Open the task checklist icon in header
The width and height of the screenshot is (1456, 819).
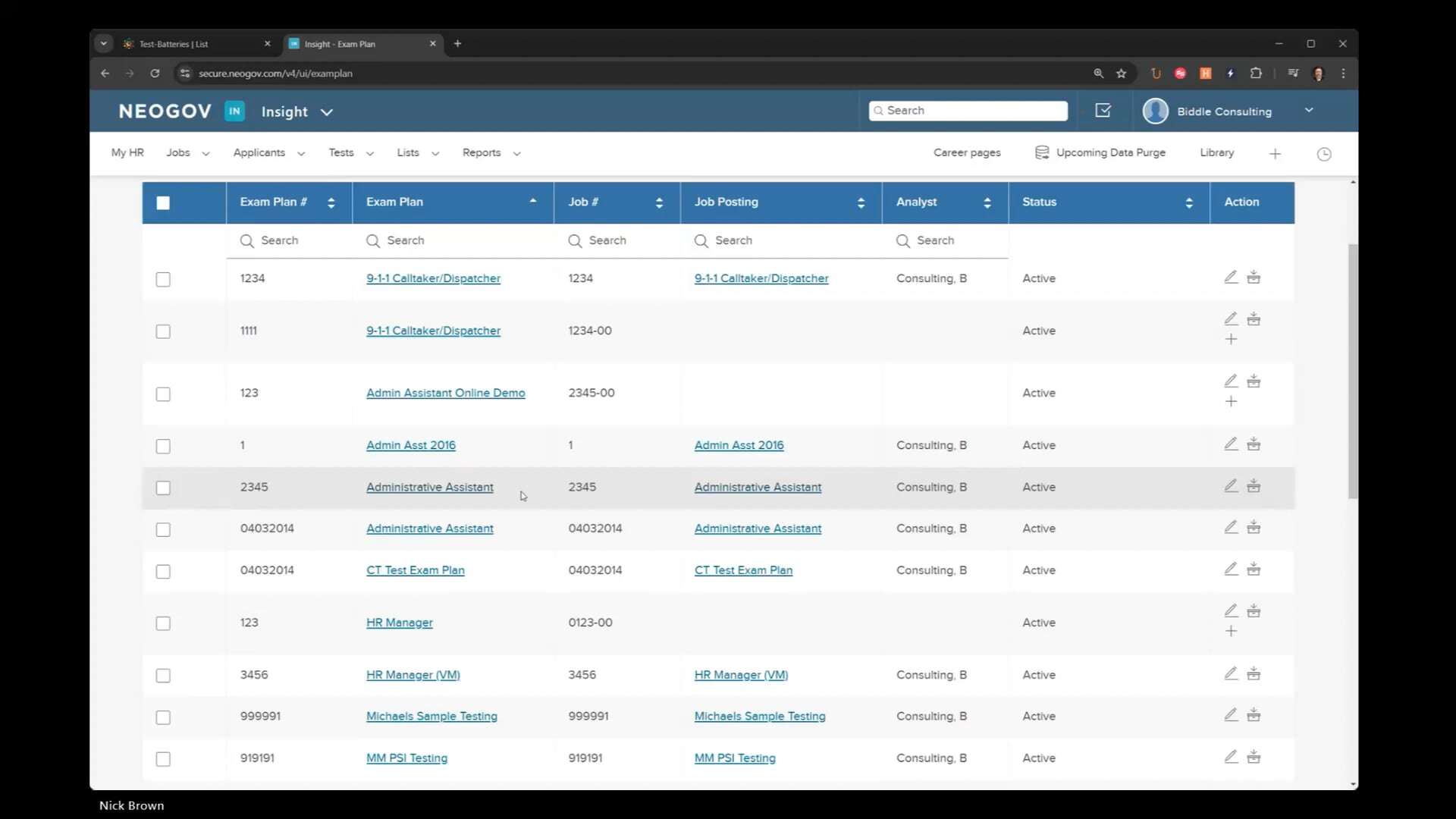[1103, 111]
